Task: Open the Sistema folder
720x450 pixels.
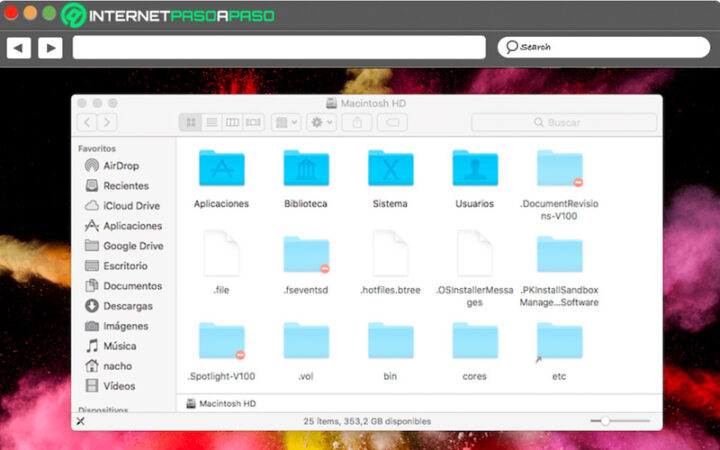Action: 390,169
